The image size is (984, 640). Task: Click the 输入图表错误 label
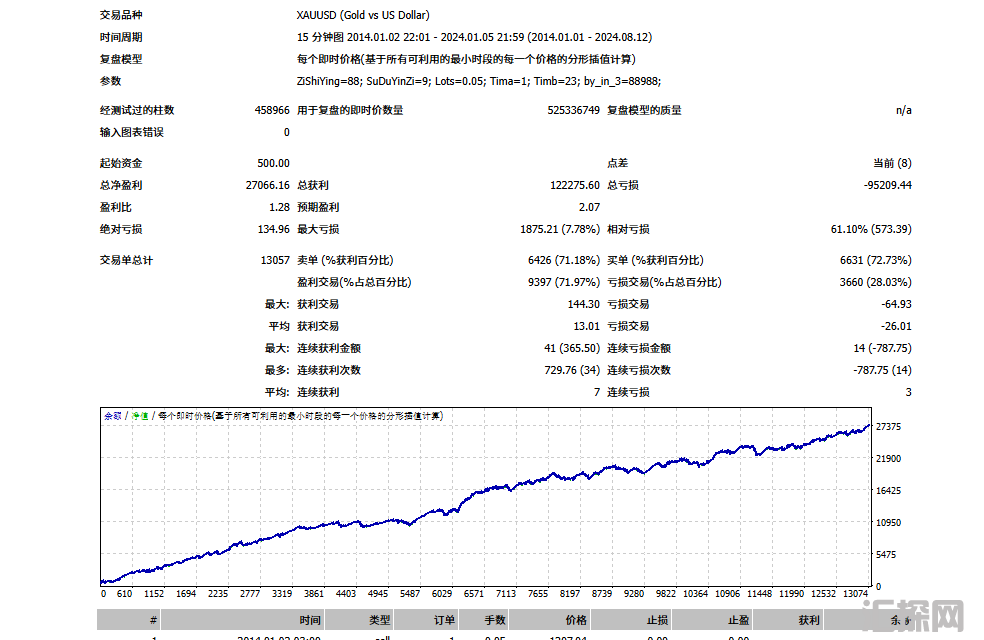tap(131, 132)
